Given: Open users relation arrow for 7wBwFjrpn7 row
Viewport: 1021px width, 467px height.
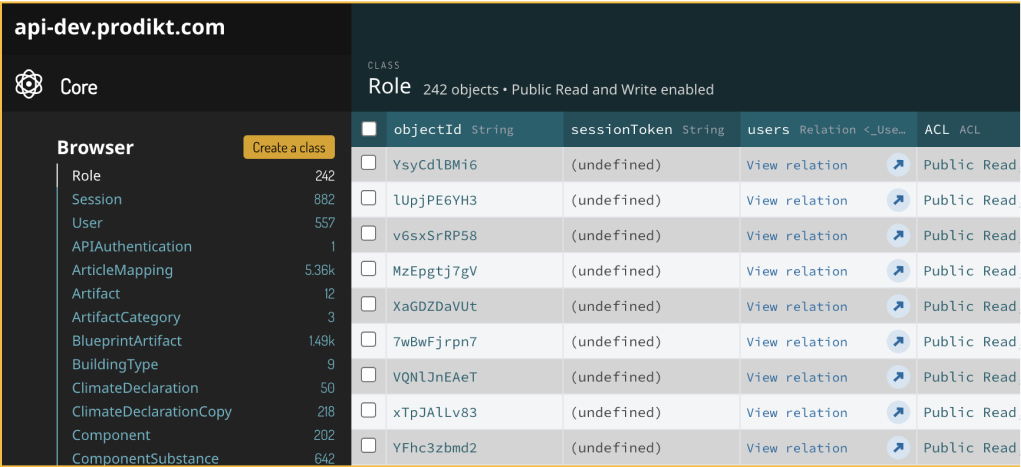Looking at the screenshot, I should tap(898, 342).
